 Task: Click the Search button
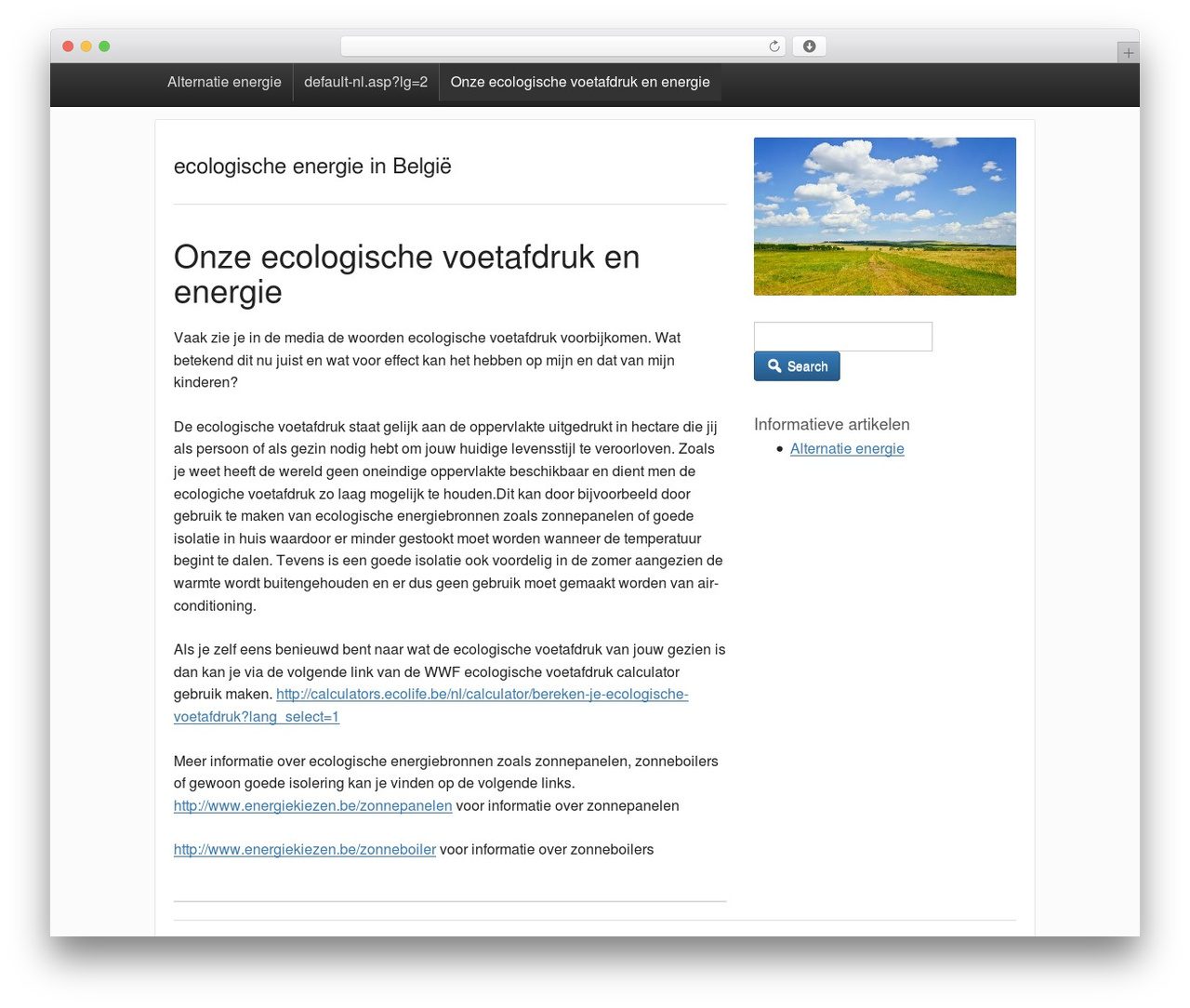(797, 366)
